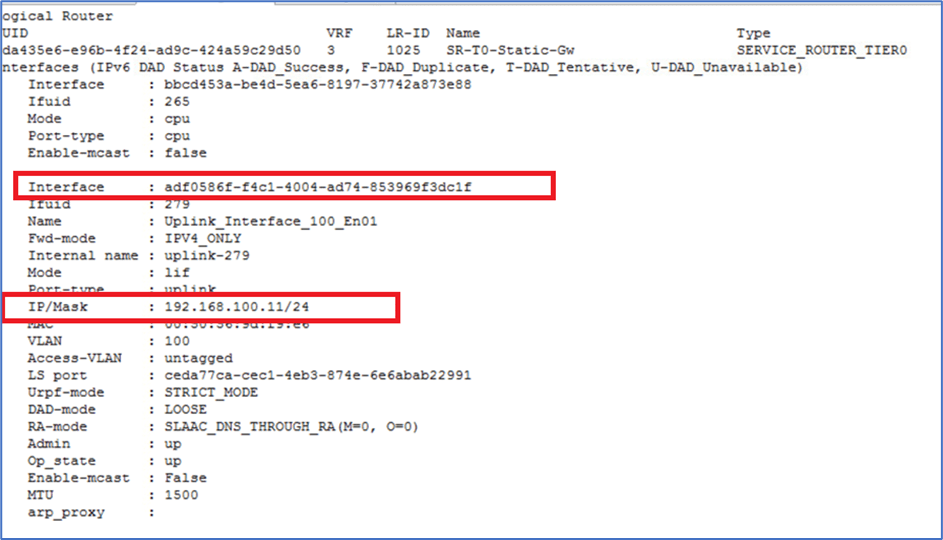Click the first Interface bbcd453a UUID
This screenshot has width=943, height=540.
(318, 84)
